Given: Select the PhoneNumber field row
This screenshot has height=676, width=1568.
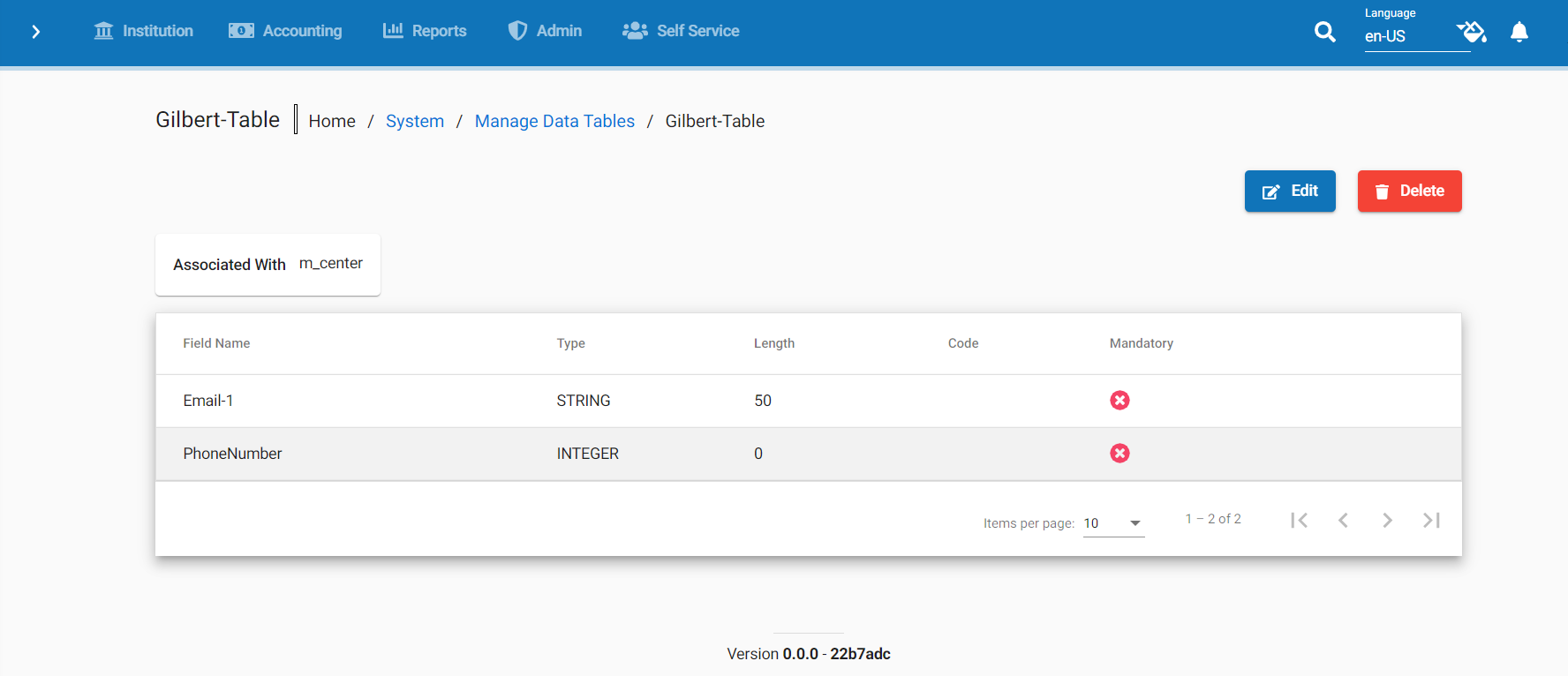Looking at the screenshot, I should pos(809,454).
